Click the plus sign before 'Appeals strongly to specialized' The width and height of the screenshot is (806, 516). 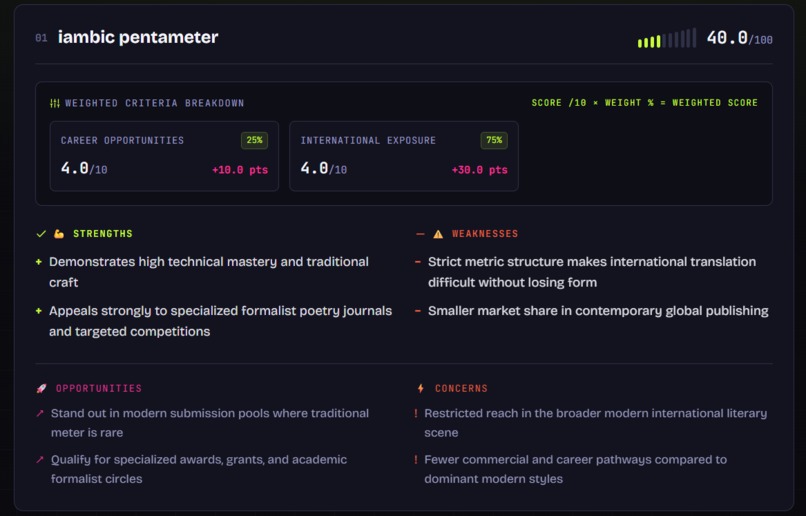point(39,311)
